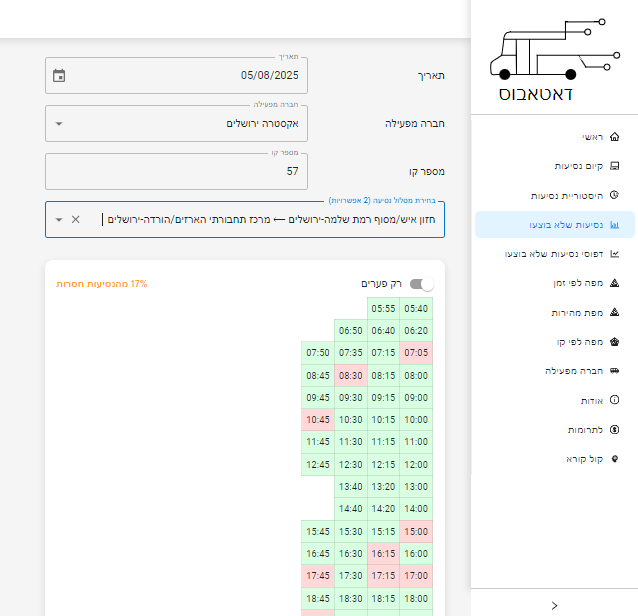Click the לתרומות donation icon
This screenshot has height=616, width=638.
click(614, 429)
